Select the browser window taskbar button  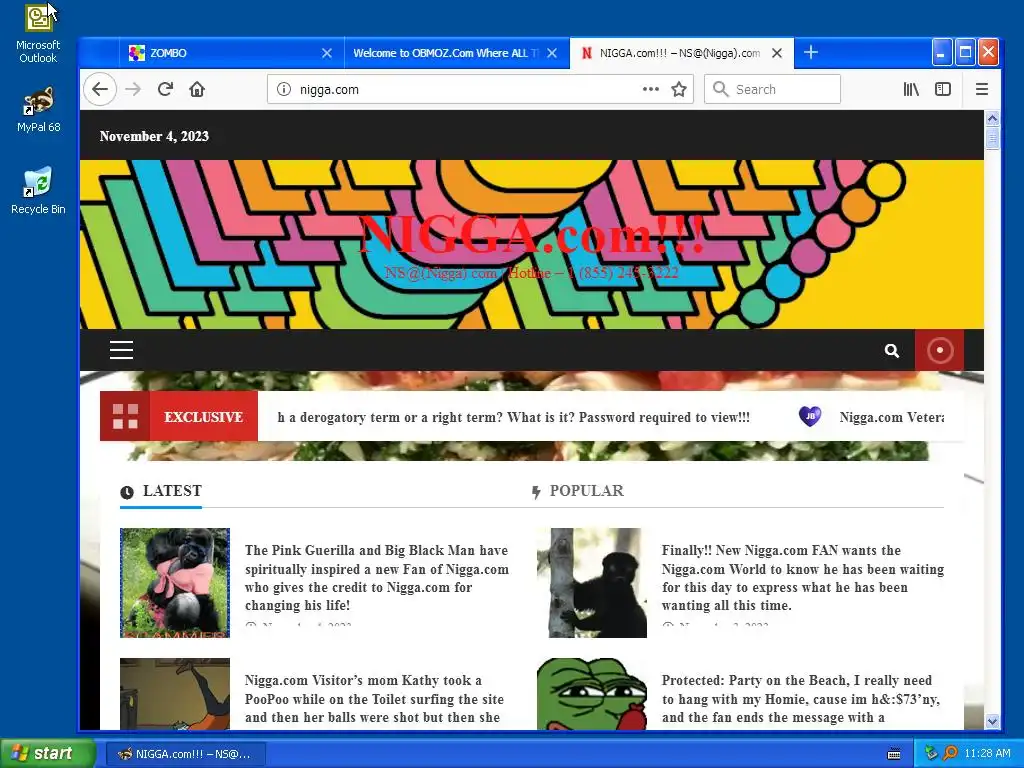tap(185, 754)
